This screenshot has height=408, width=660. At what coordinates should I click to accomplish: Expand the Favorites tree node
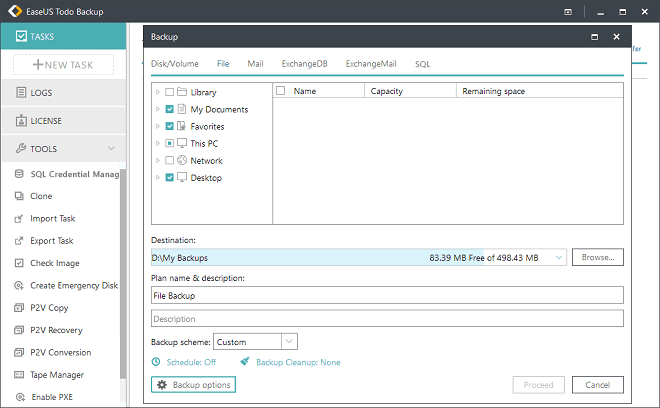tap(157, 126)
